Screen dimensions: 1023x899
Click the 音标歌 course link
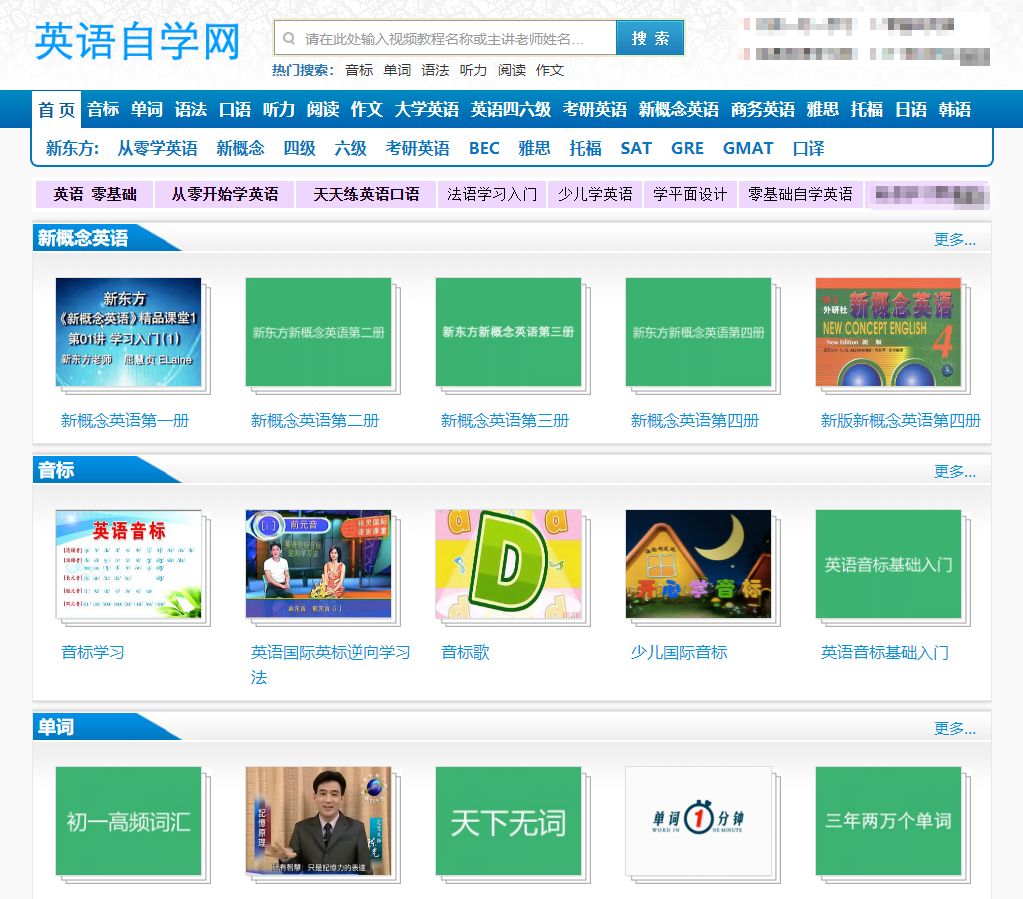pyautogui.click(x=464, y=652)
